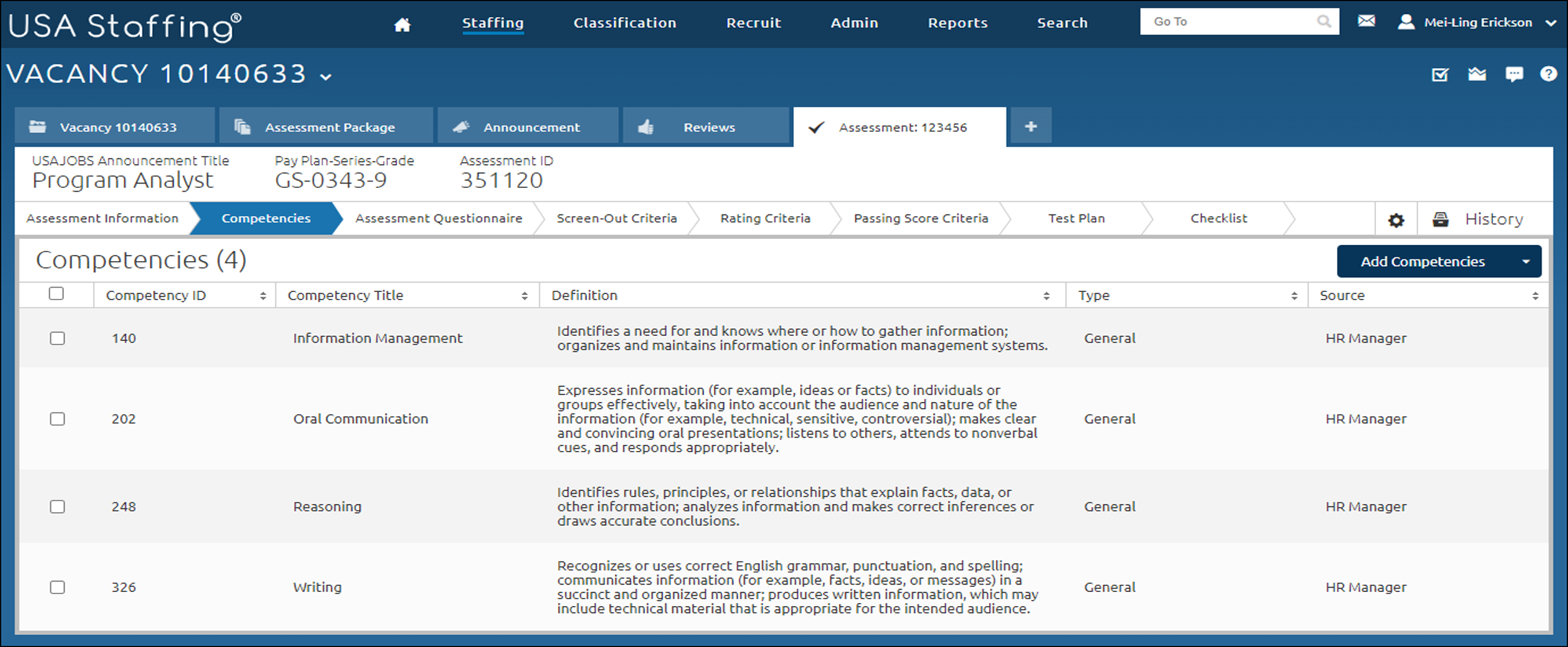Click the folder icon on Vacancy tab

pyautogui.click(x=37, y=126)
